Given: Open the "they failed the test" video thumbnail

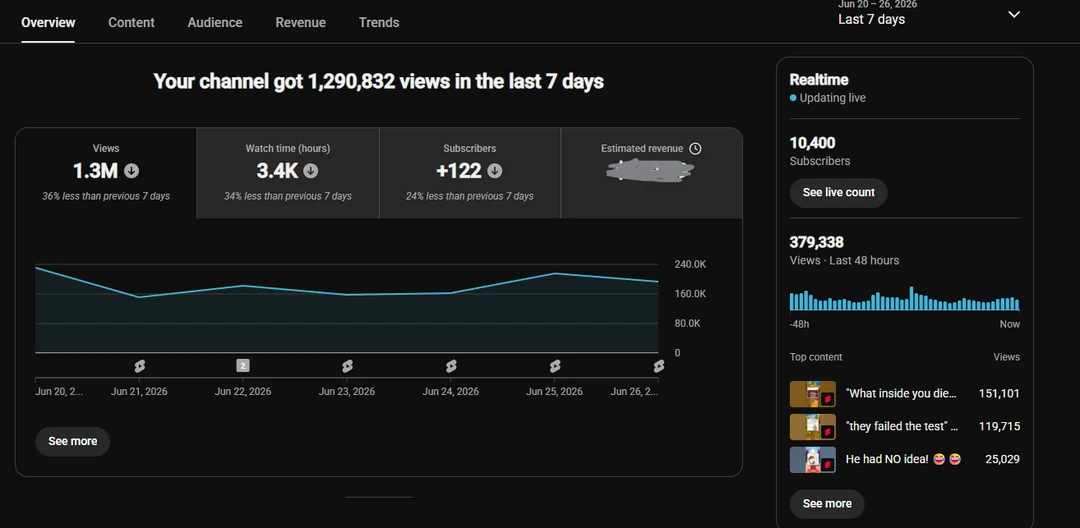Looking at the screenshot, I should [813, 427].
